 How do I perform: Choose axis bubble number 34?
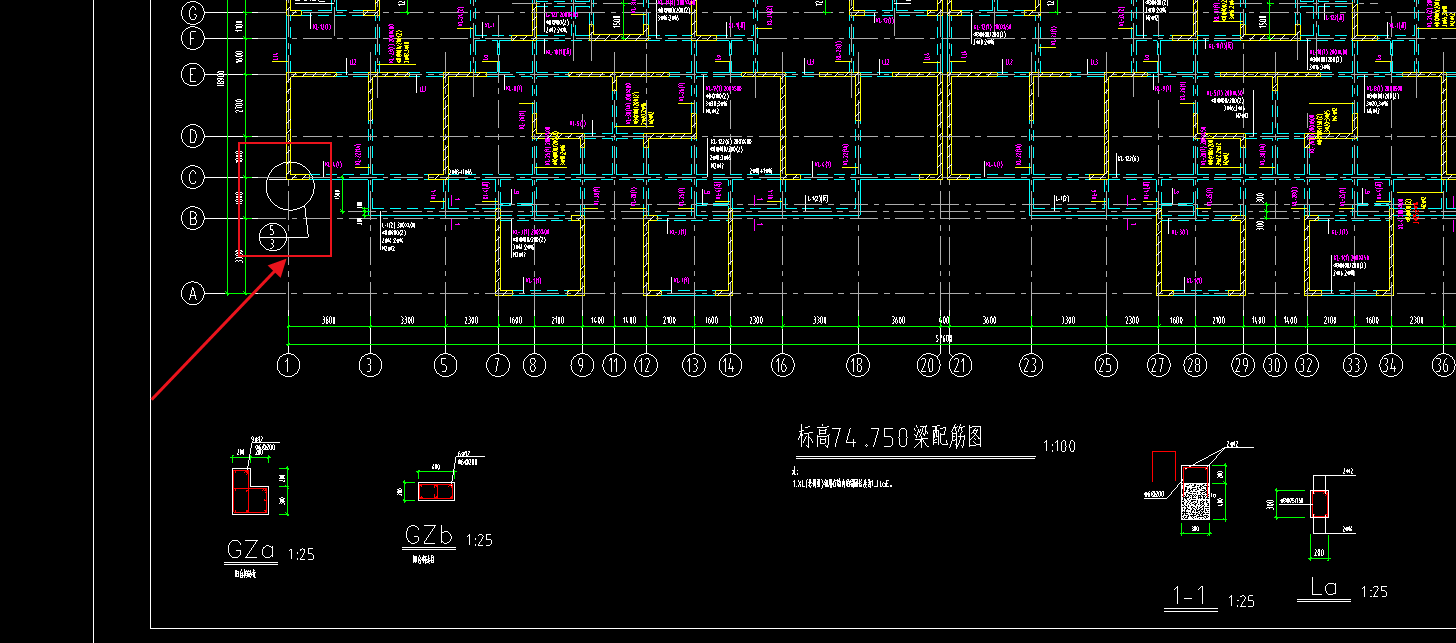[x=1391, y=365]
